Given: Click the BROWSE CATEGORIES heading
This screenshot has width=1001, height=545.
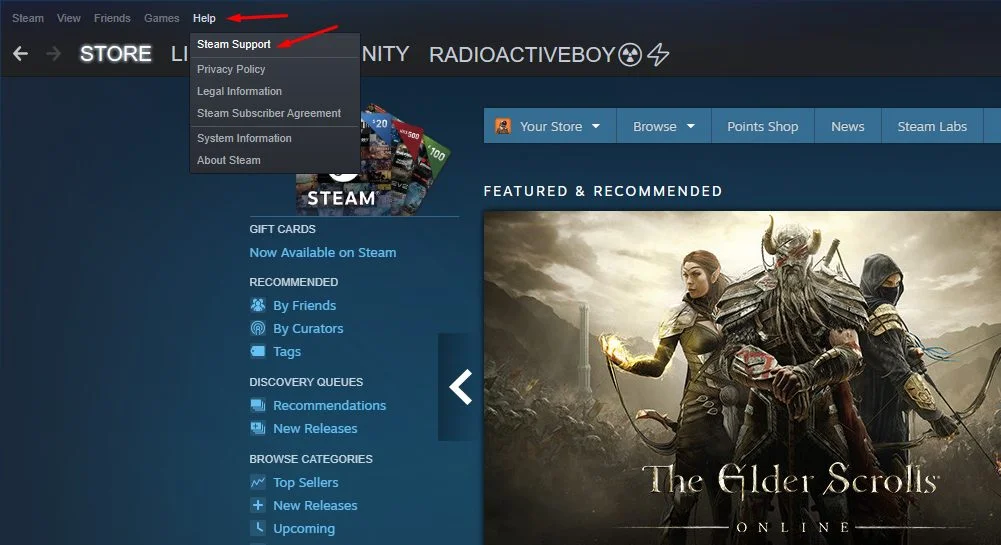Looking at the screenshot, I should point(311,459).
